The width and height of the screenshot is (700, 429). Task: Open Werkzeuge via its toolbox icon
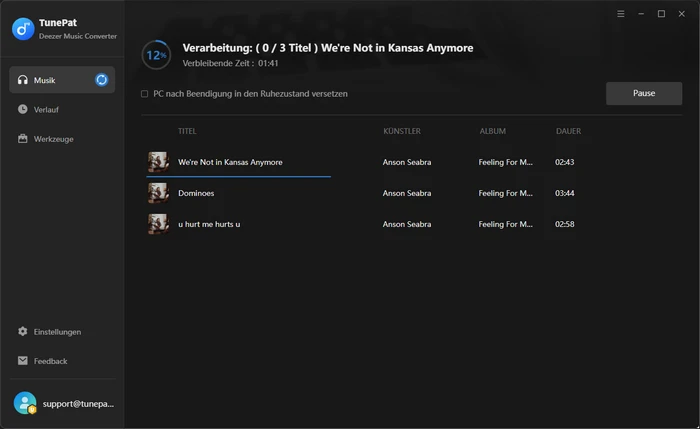tap(22, 138)
